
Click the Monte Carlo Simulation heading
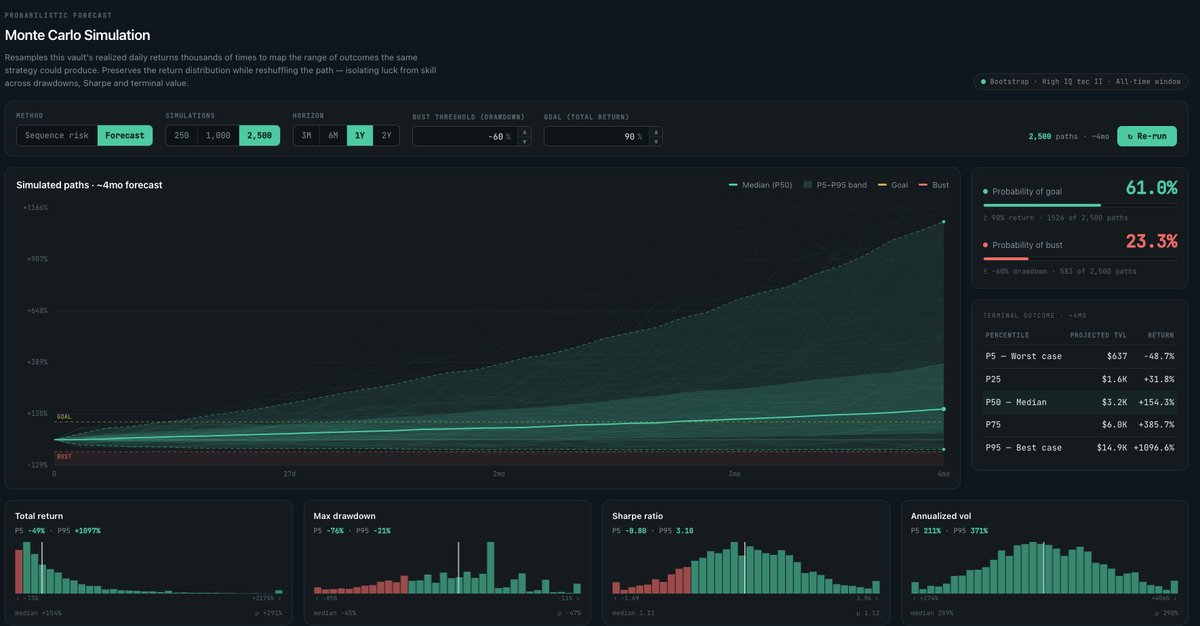(77, 36)
